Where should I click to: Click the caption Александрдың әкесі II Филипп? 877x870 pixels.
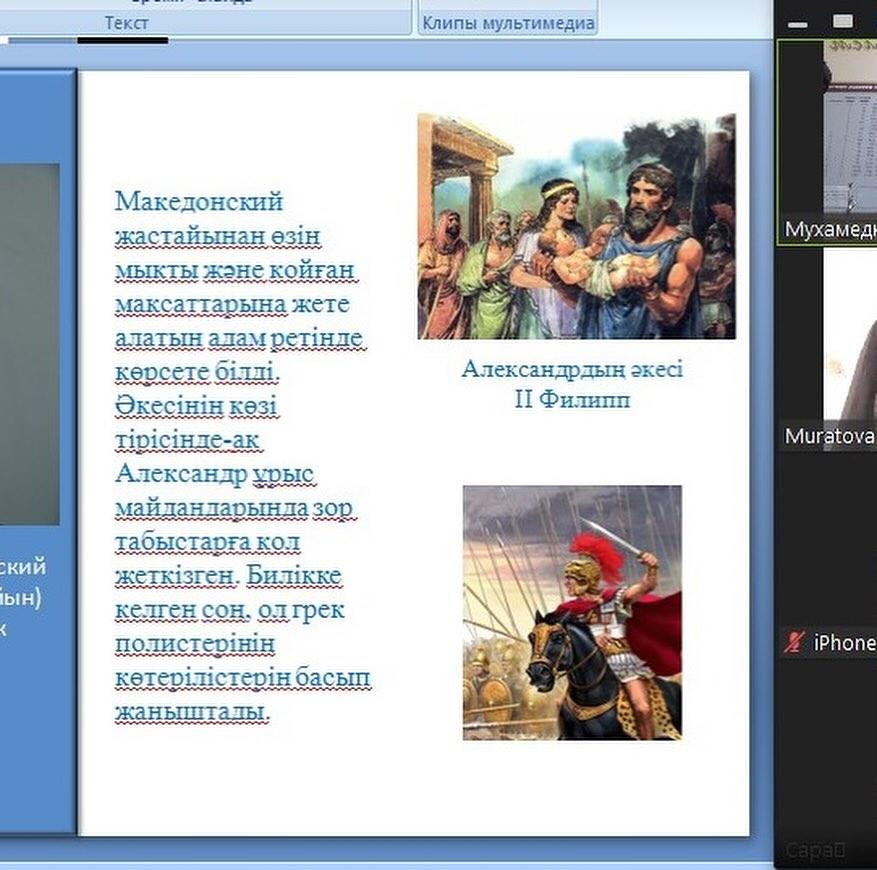click(x=572, y=384)
